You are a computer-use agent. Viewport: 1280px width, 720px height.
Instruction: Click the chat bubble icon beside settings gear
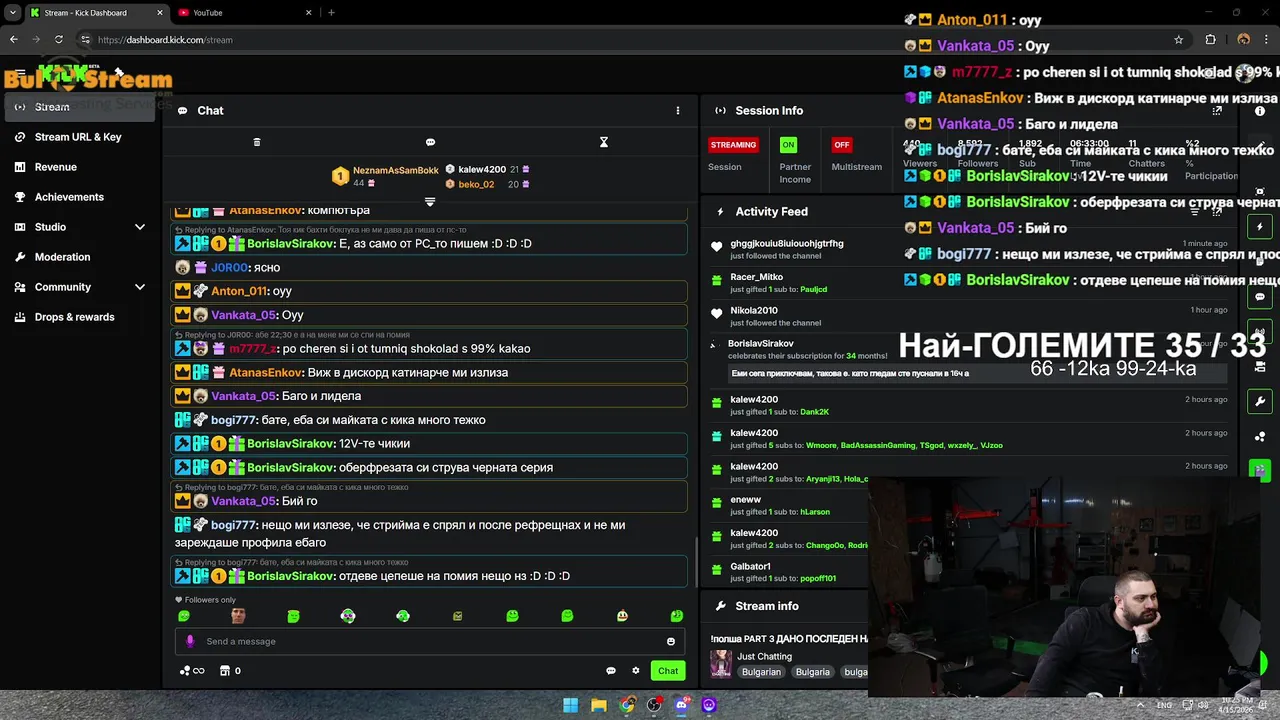611,671
